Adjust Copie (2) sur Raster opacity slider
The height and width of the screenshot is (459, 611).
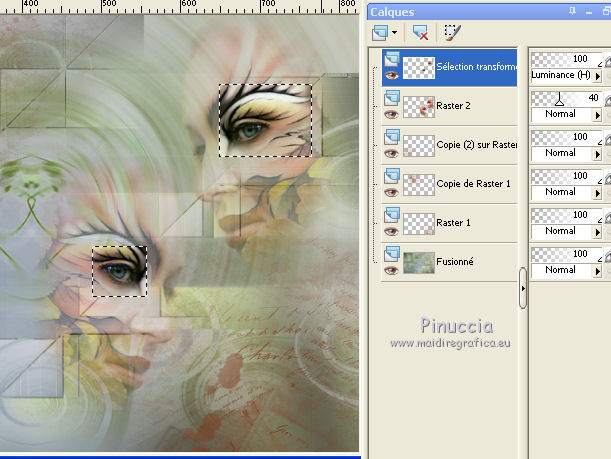(x=567, y=138)
